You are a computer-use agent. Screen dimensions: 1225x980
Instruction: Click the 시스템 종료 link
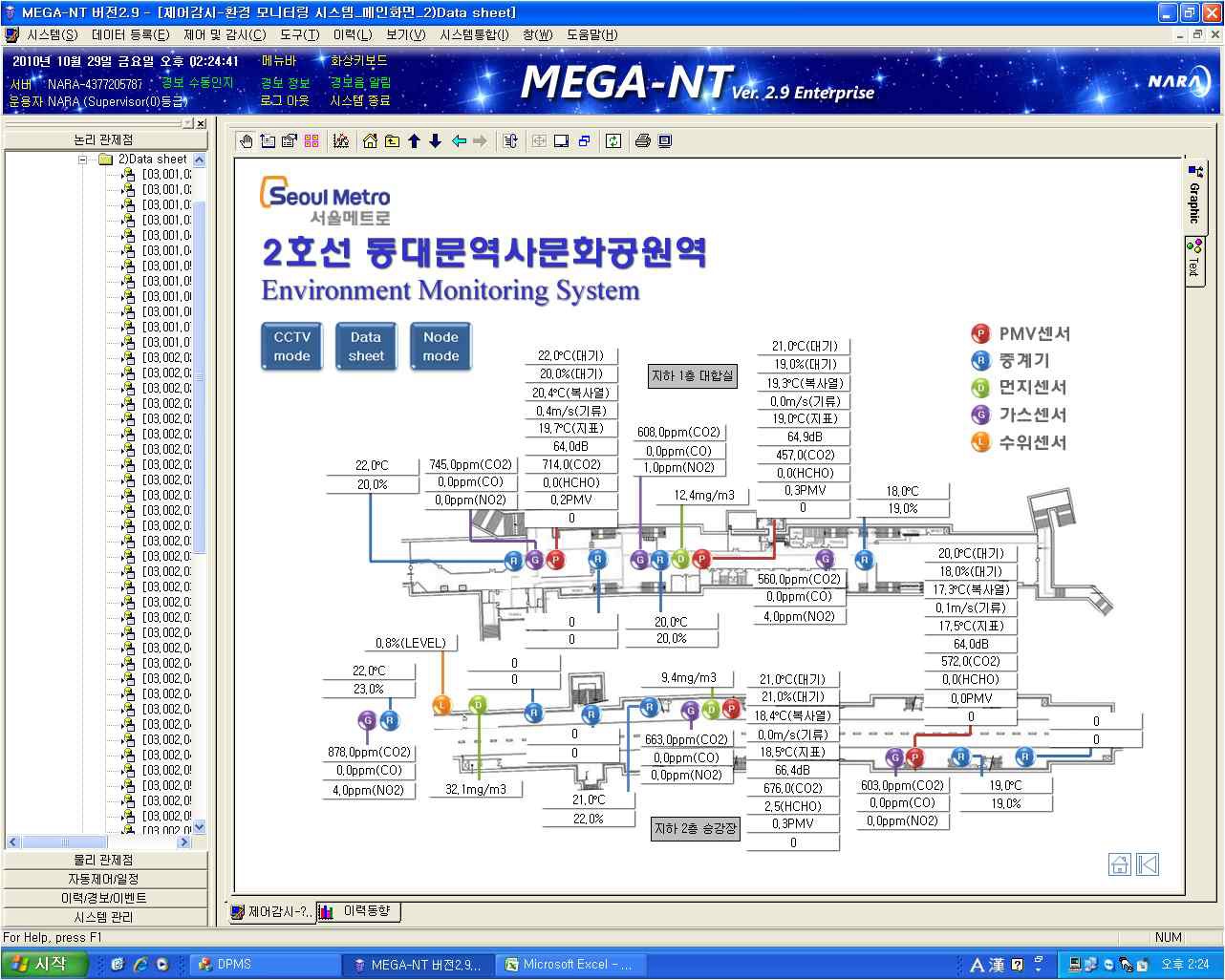tap(360, 100)
